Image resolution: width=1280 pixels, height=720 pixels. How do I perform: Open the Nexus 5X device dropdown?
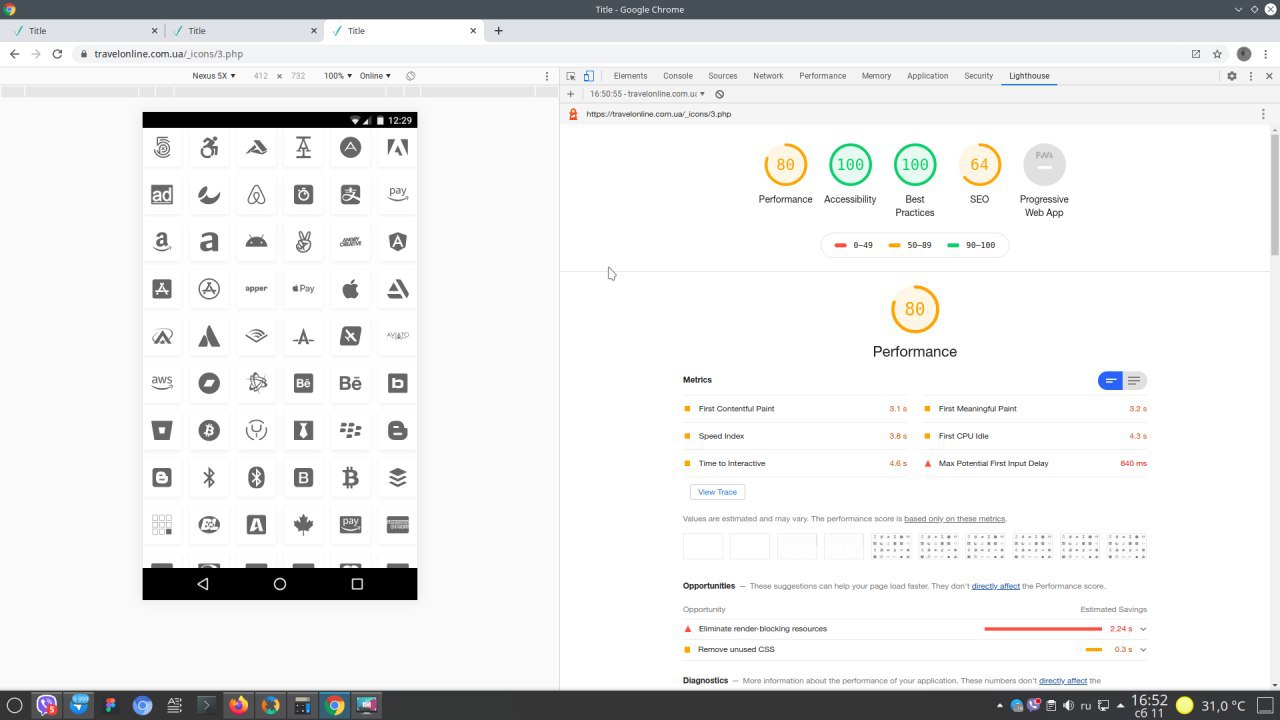tap(214, 76)
